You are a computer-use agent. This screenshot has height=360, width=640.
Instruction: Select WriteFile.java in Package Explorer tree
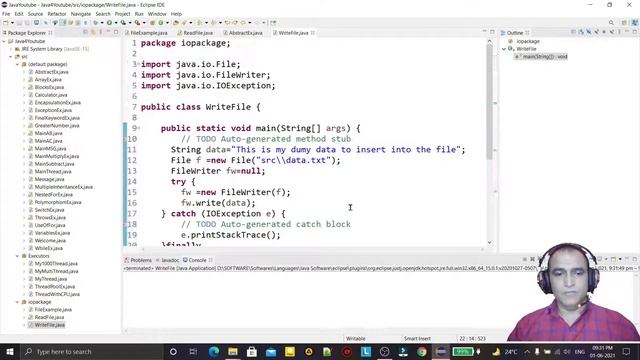click(50, 325)
